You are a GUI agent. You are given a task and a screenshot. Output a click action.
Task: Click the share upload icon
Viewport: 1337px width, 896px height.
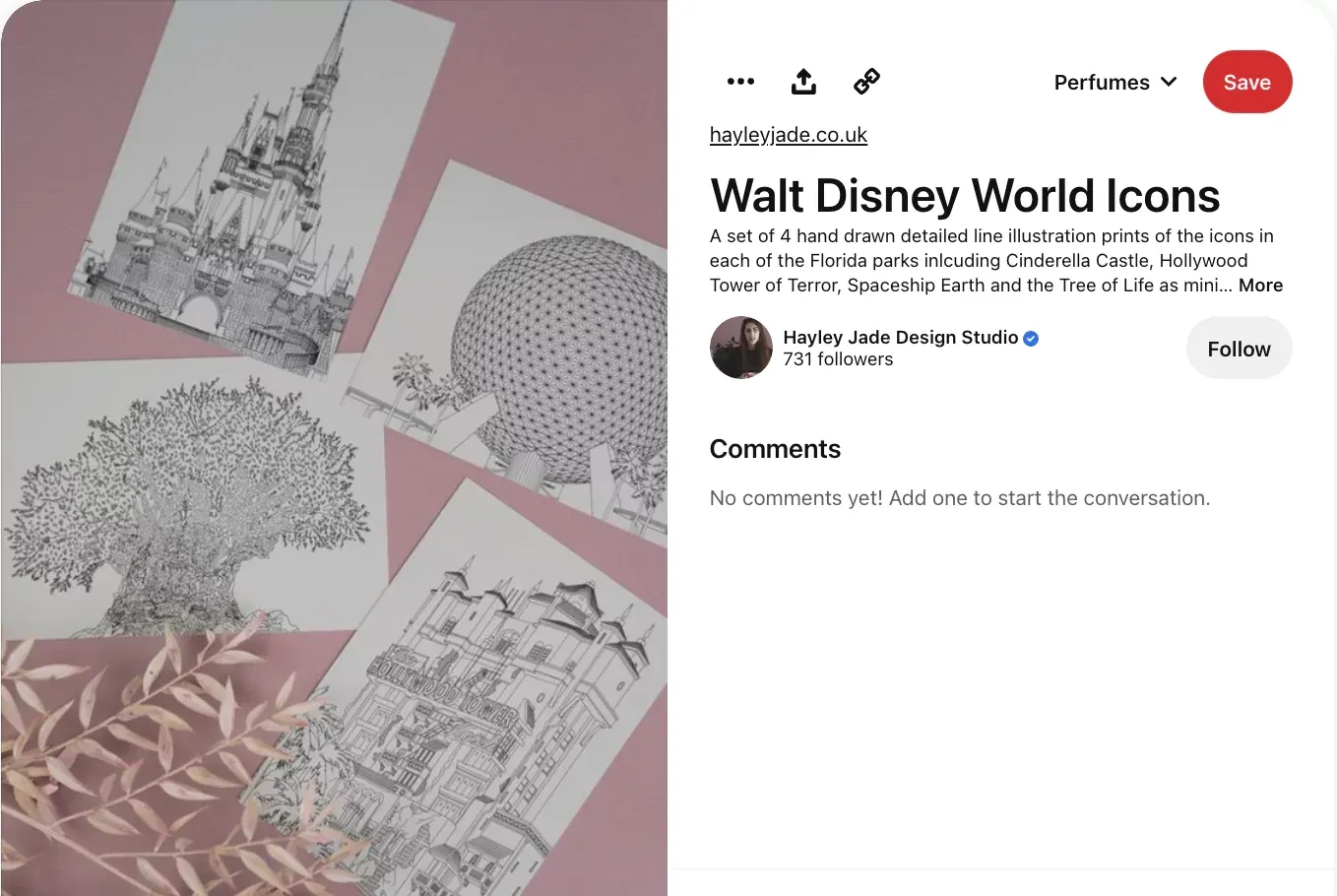803,82
